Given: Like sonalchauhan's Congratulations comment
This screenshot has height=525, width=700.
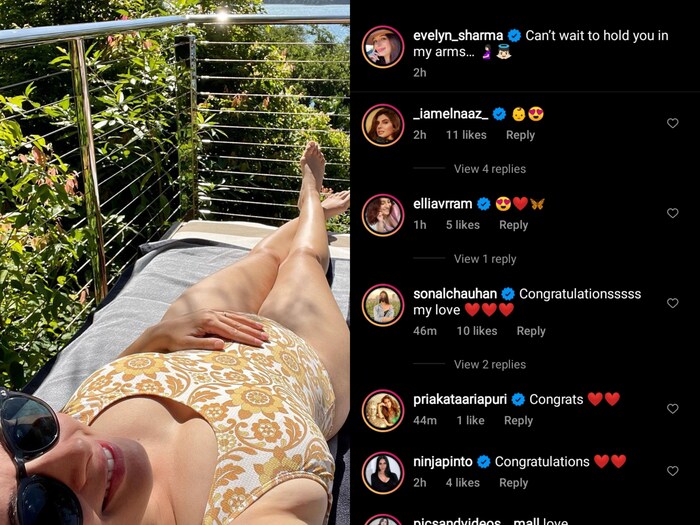Looking at the screenshot, I should pyautogui.click(x=672, y=303).
